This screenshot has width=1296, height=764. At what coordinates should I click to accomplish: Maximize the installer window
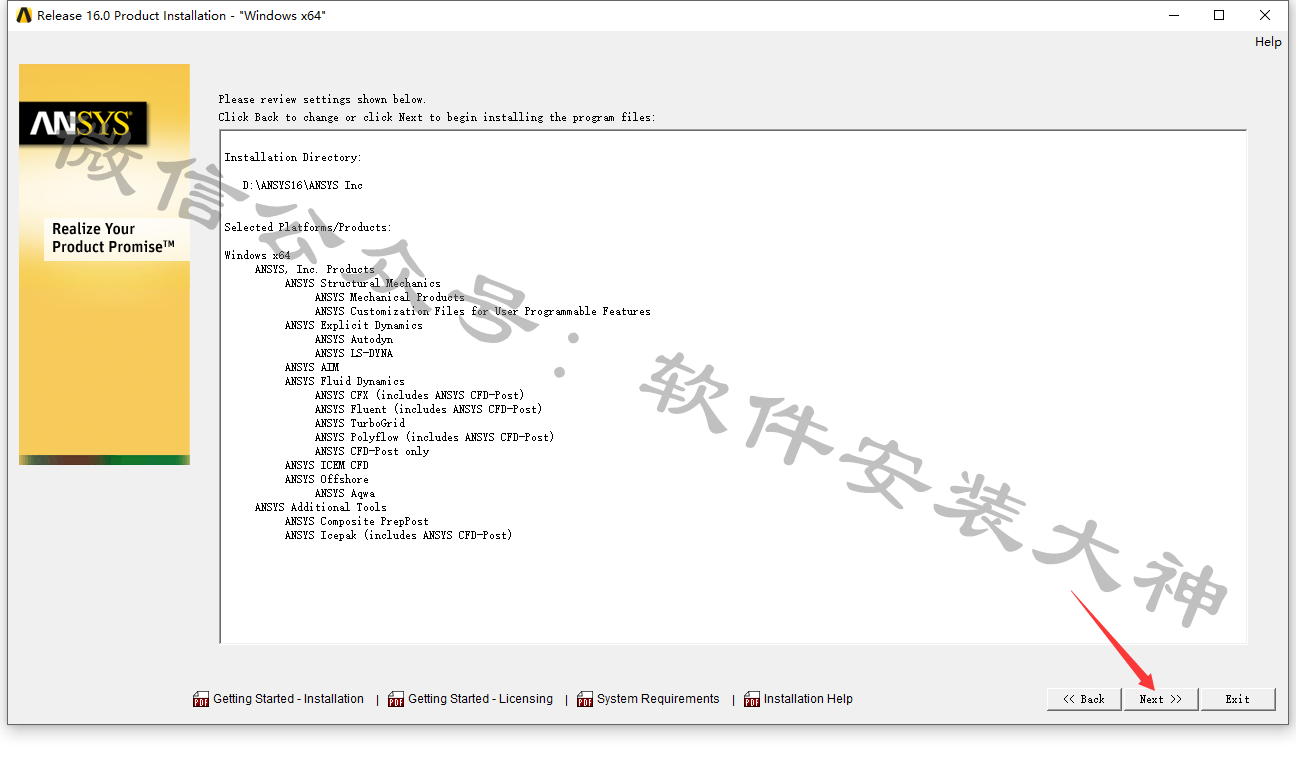tap(1219, 15)
